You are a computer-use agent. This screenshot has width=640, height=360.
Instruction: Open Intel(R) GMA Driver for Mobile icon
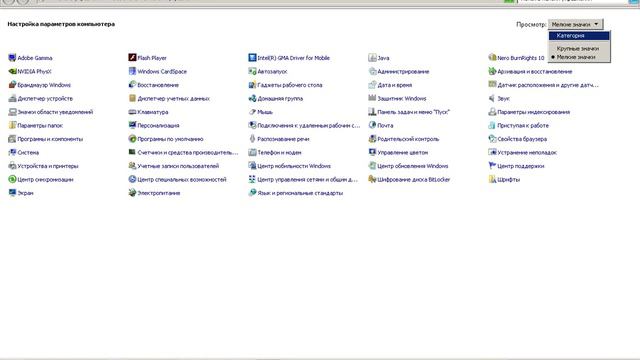coord(252,58)
